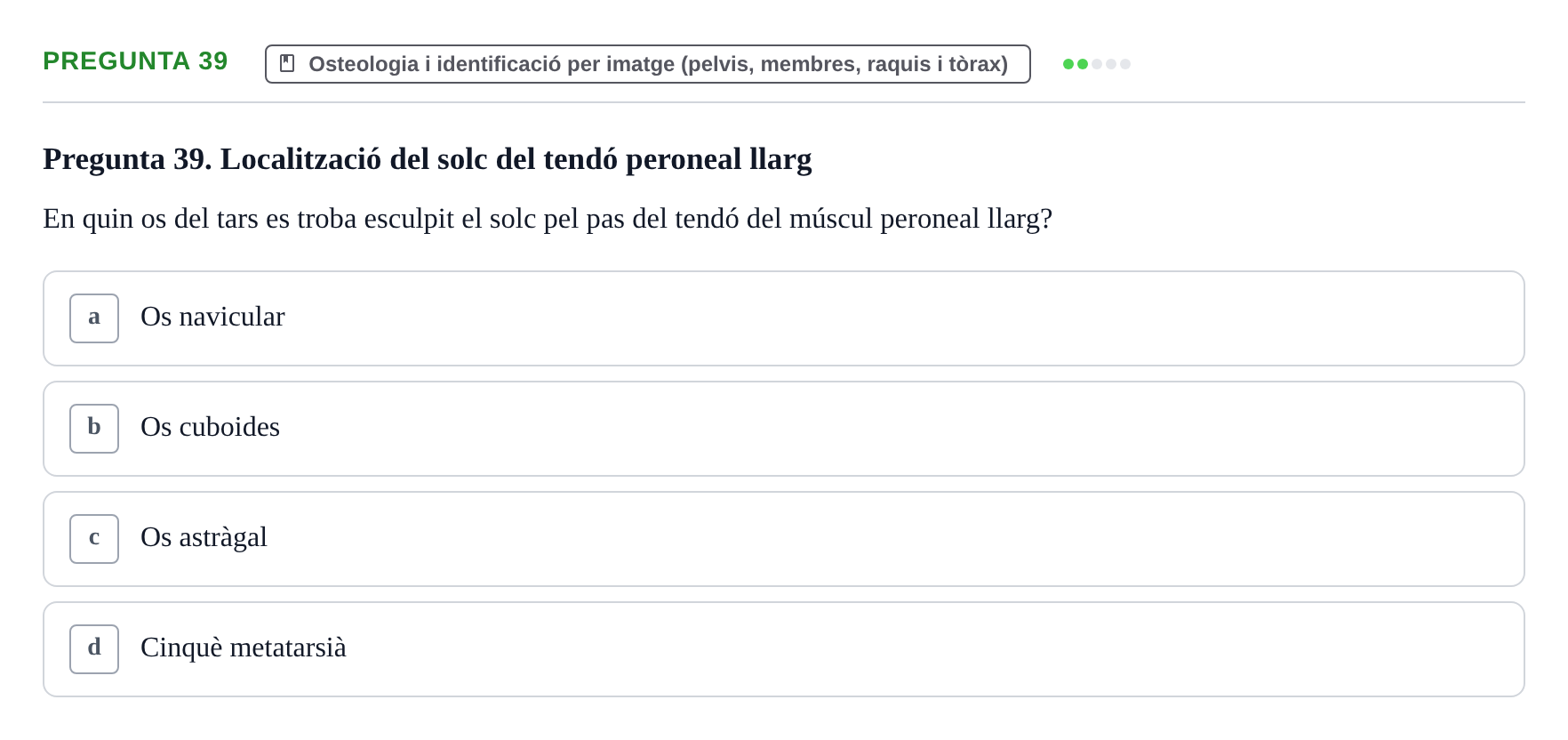Choose answer option Os cuboides

tap(784, 429)
